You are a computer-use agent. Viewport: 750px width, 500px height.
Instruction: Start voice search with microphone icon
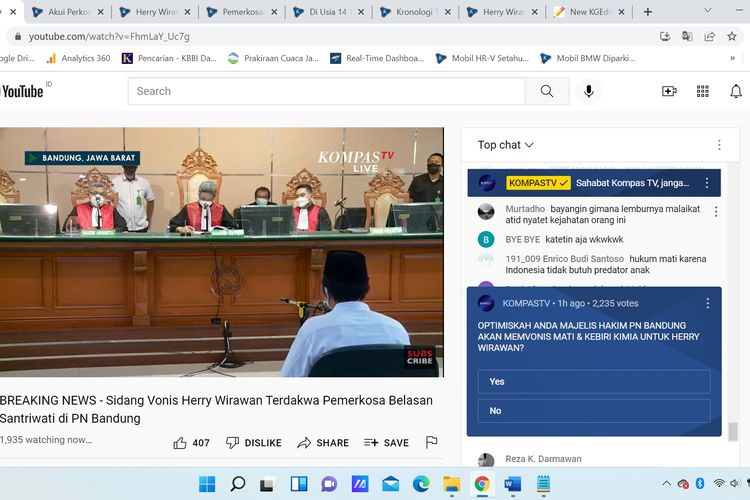coord(589,91)
